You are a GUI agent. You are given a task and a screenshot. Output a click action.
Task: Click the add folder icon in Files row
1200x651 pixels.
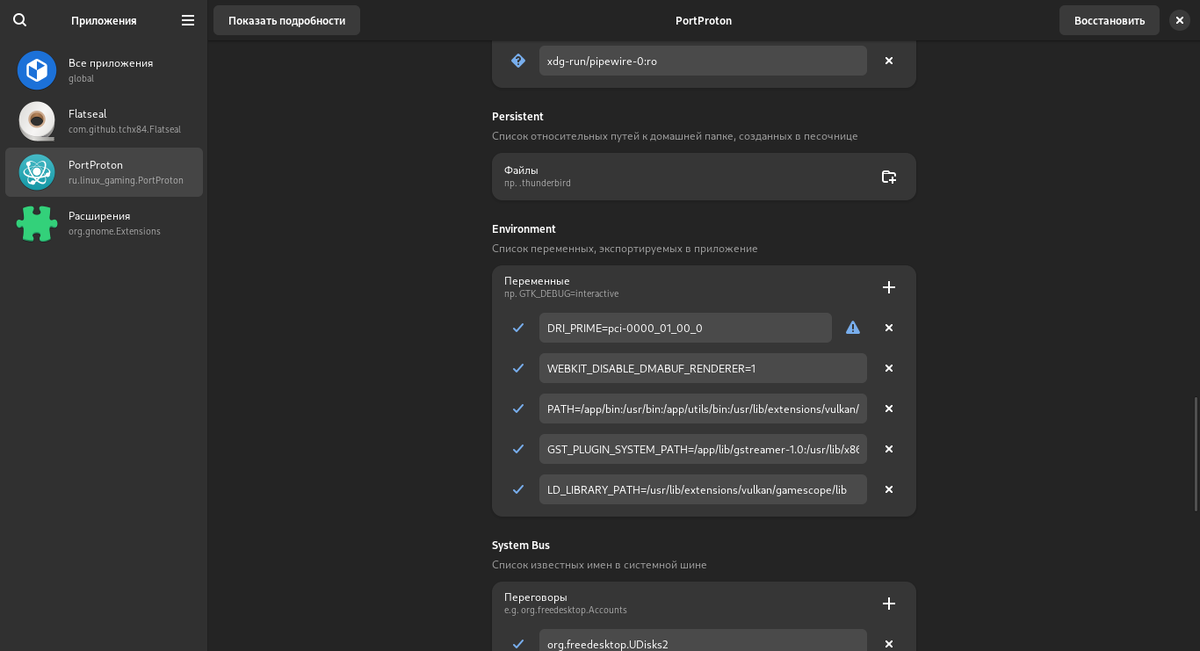889,177
